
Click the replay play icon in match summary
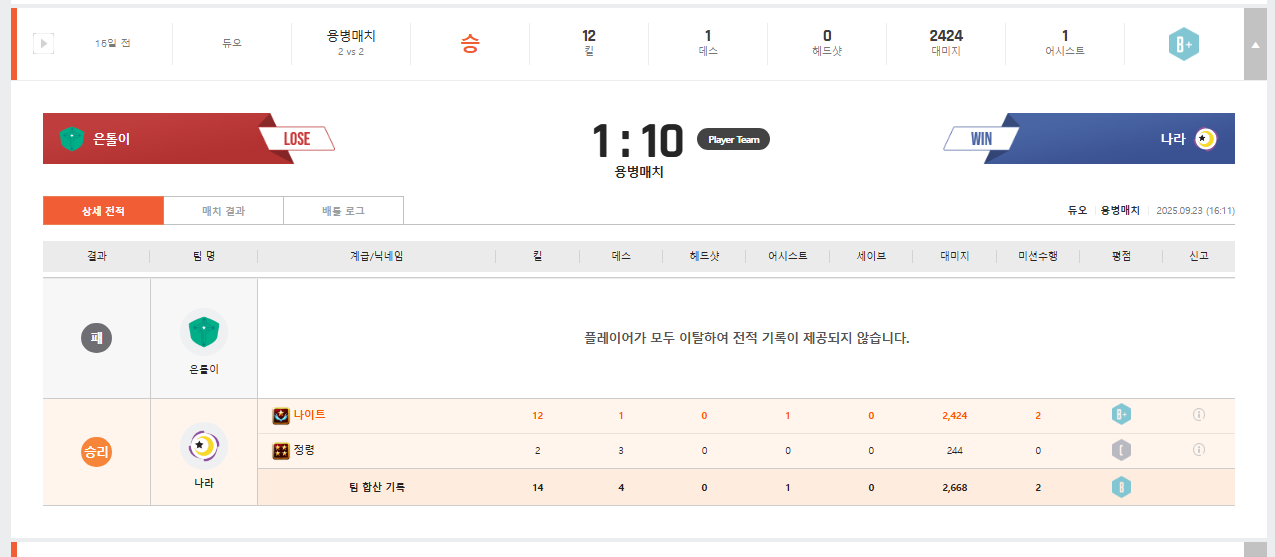[43, 44]
